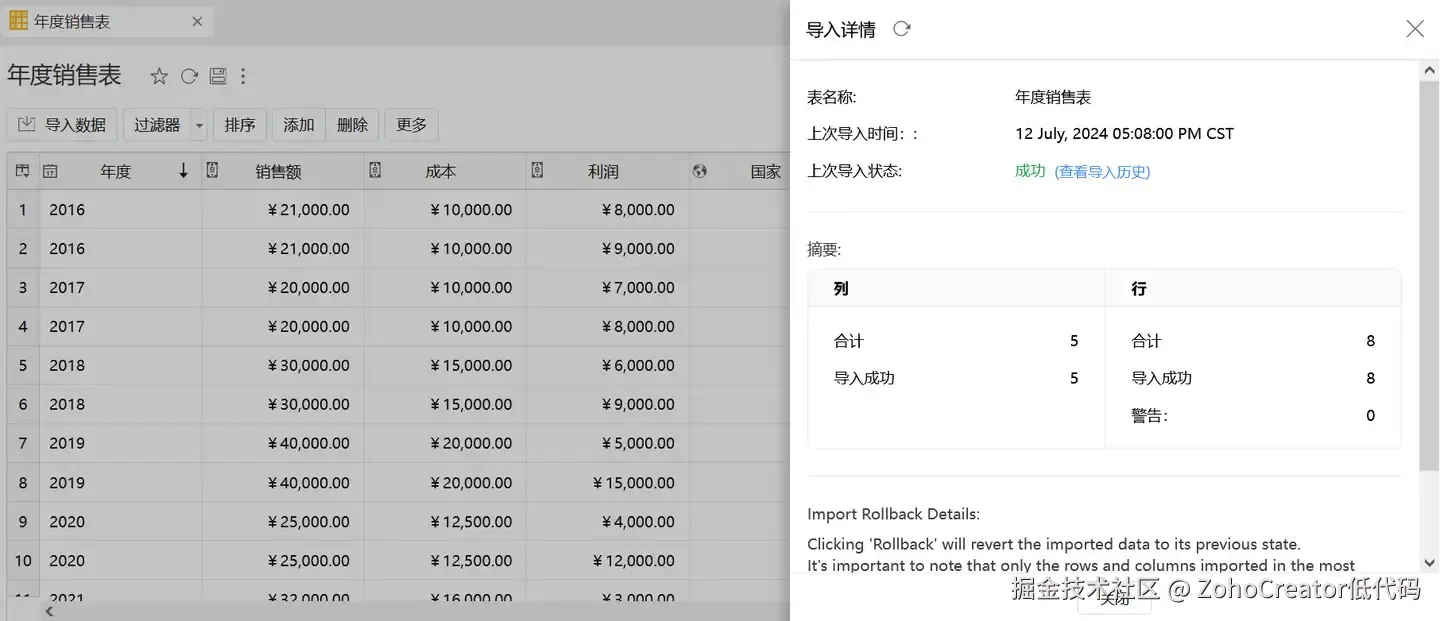Click the 删除 button
Image resolution: width=1440 pixels, height=621 pixels.
click(x=352, y=125)
